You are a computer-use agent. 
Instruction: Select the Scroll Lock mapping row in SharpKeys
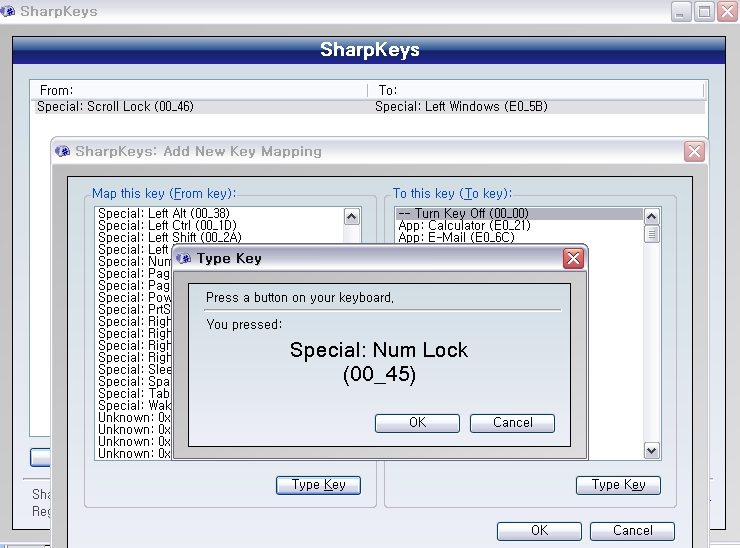pos(370,107)
